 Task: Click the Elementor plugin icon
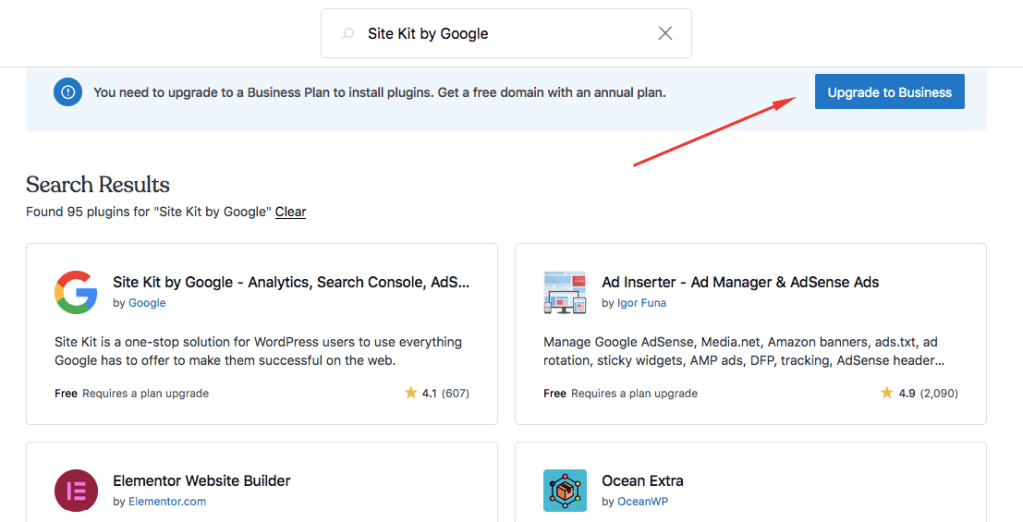[76, 490]
